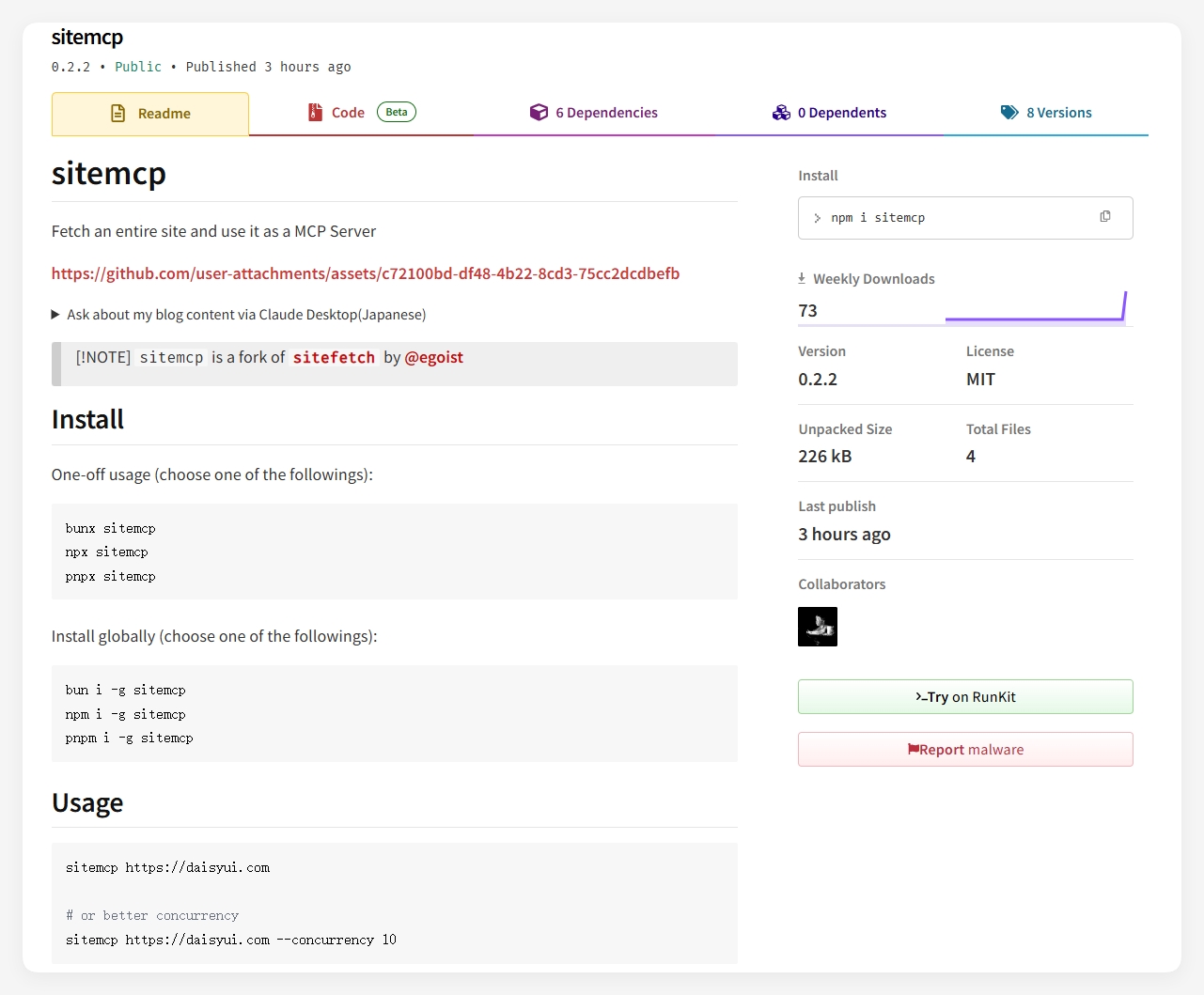Click Report malware button
1204x995 pixels.
point(965,750)
